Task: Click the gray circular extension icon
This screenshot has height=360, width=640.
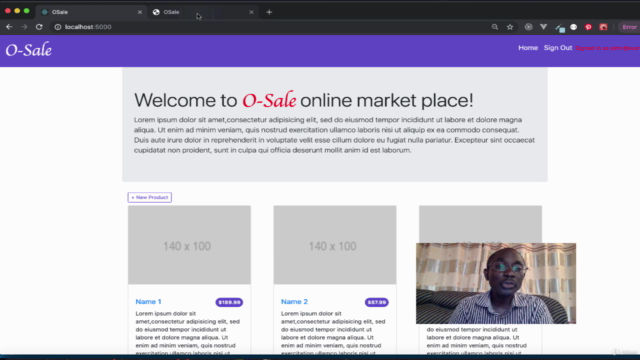Action: pyautogui.click(x=529, y=27)
